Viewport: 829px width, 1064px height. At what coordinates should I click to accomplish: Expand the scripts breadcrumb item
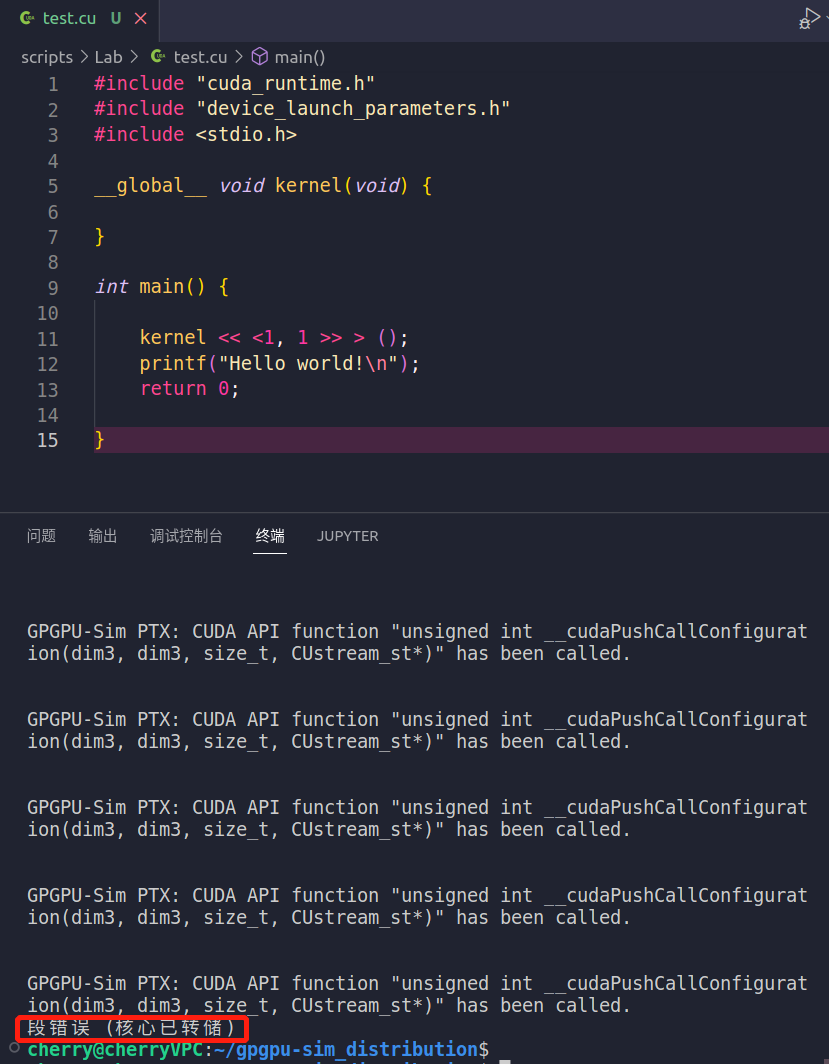[x=47, y=57]
